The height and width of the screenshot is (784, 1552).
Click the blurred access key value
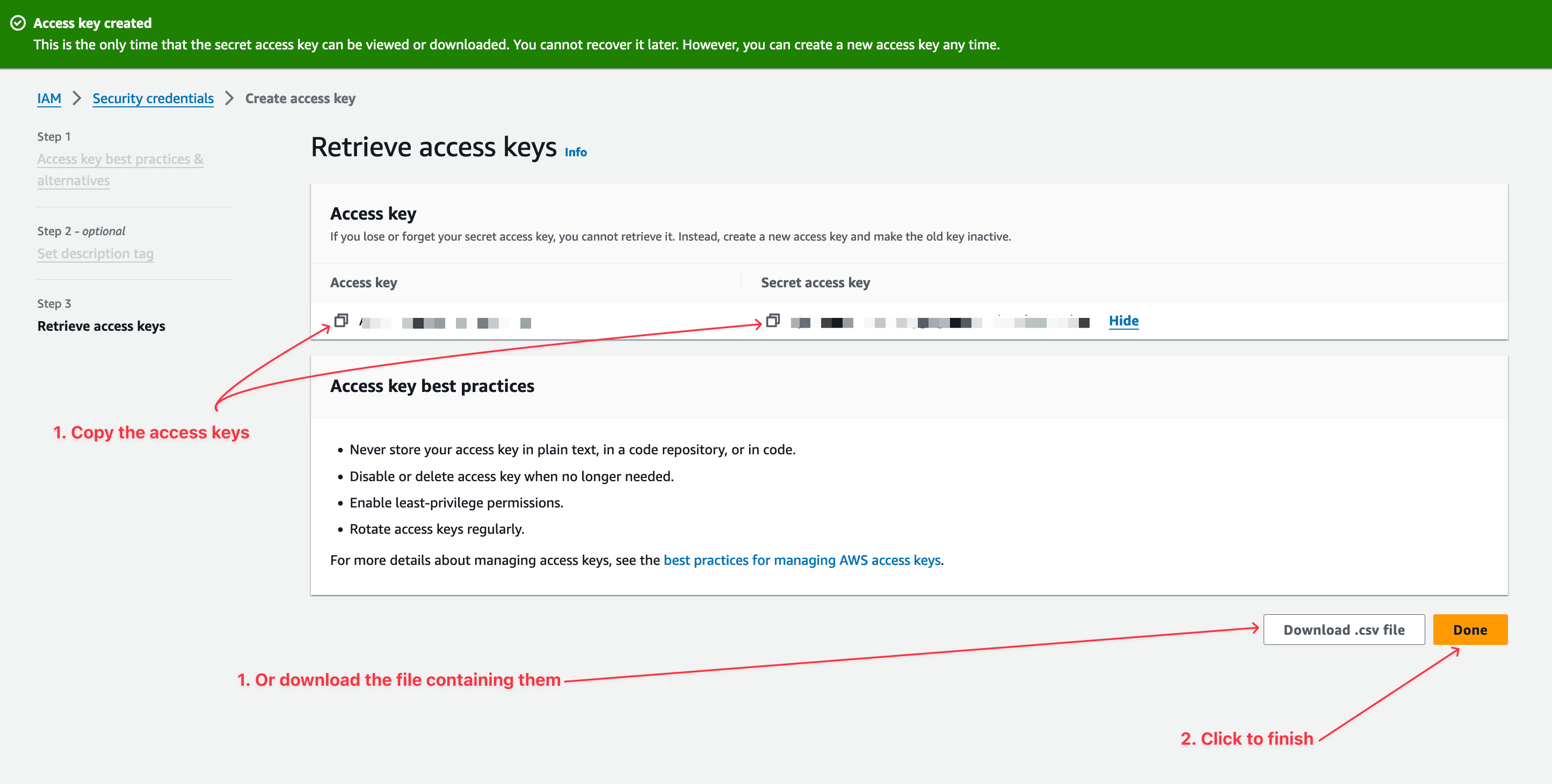coord(445,323)
